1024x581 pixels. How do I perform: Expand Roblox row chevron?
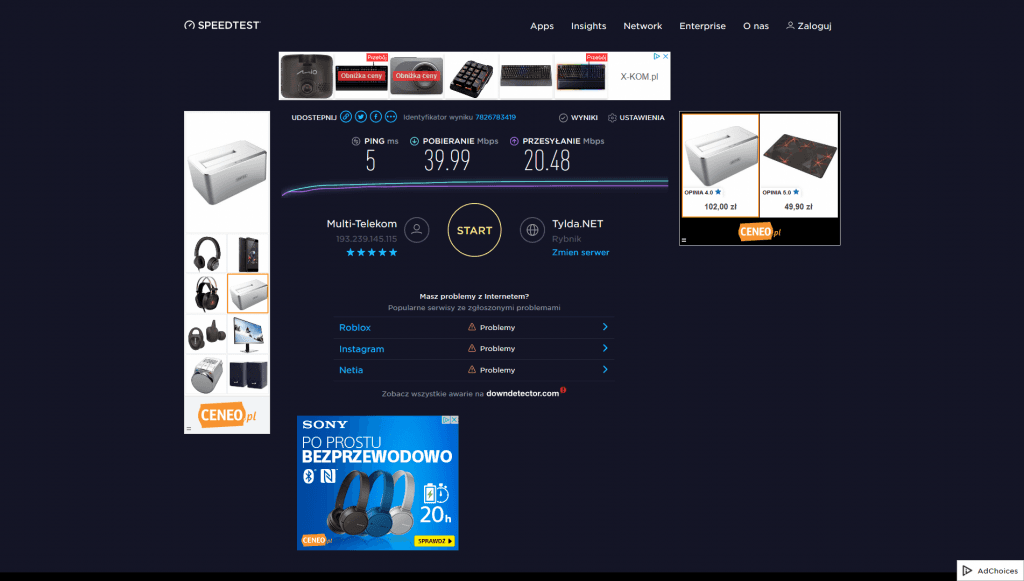[605, 327]
